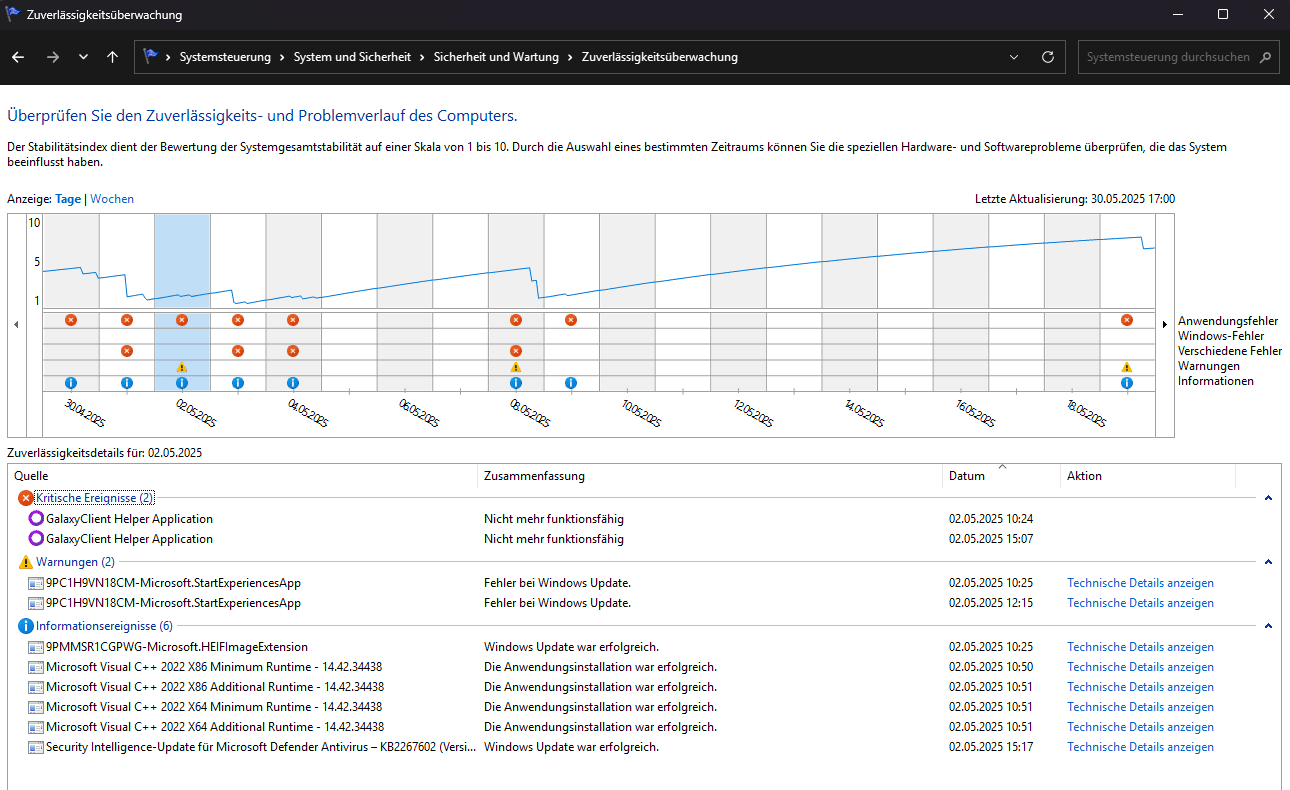Expand the chevron after Sicherheit und Wartung
The image size is (1290, 790).
(x=570, y=57)
